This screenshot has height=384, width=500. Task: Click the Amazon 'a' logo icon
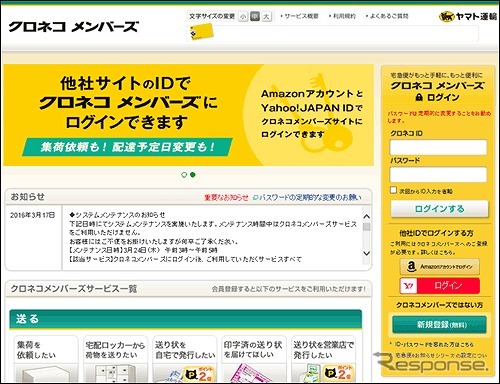click(x=411, y=267)
